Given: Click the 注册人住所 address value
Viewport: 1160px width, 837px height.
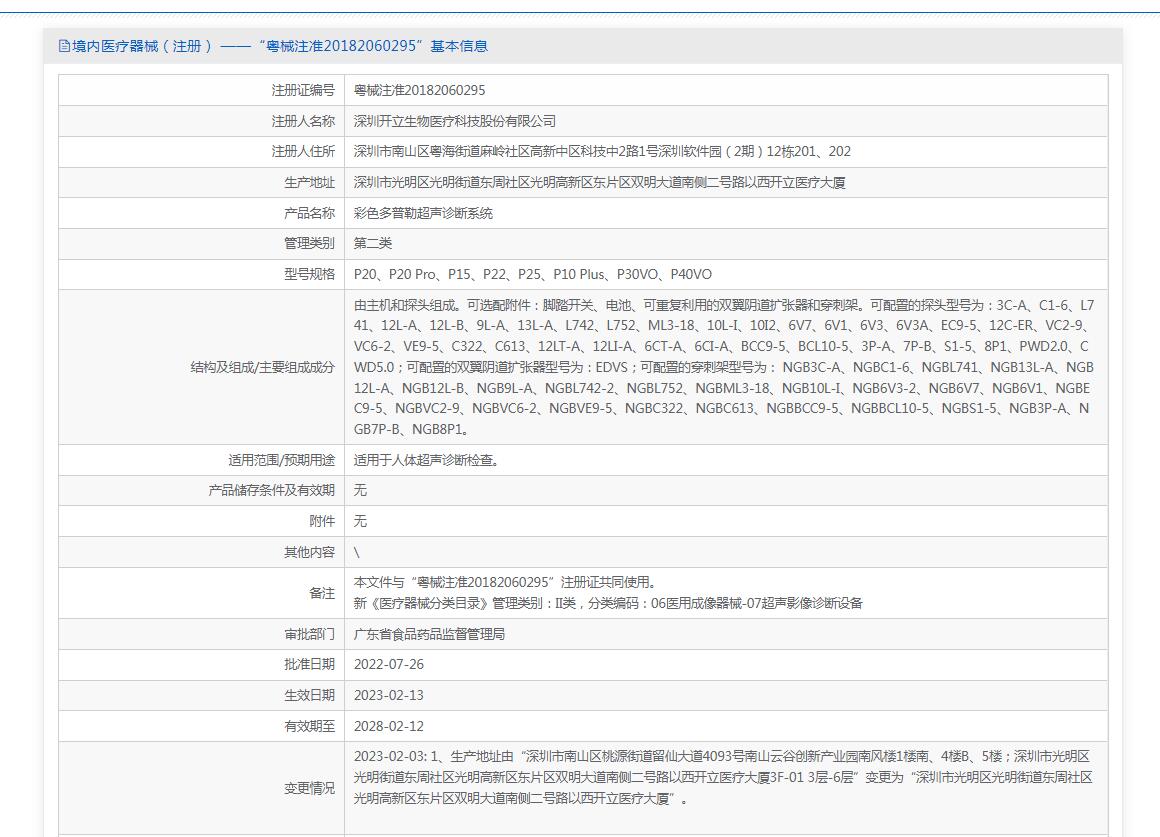Looking at the screenshot, I should coord(602,152).
